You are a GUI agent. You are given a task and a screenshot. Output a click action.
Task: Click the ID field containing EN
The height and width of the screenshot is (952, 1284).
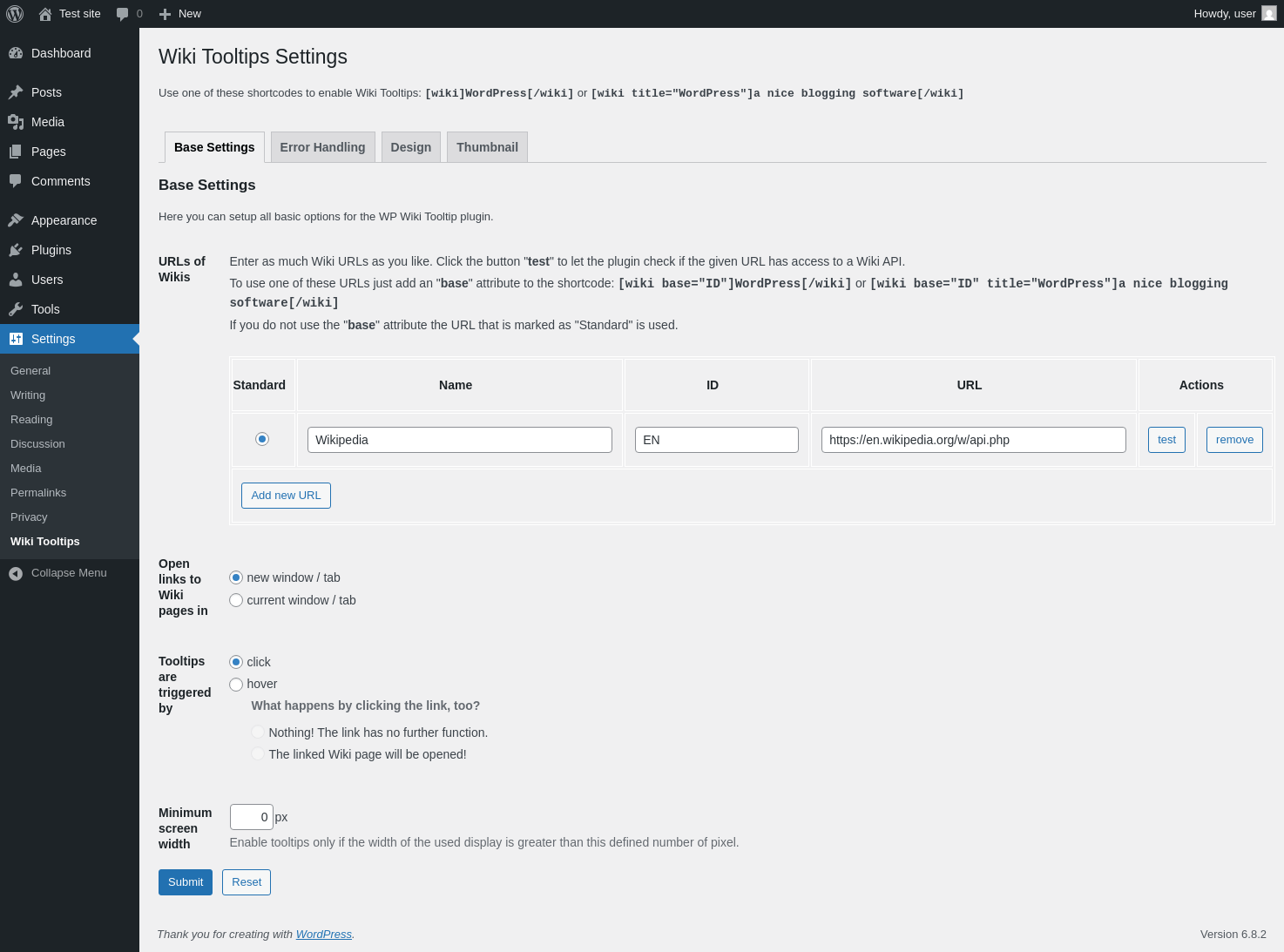[x=717, y=440]
